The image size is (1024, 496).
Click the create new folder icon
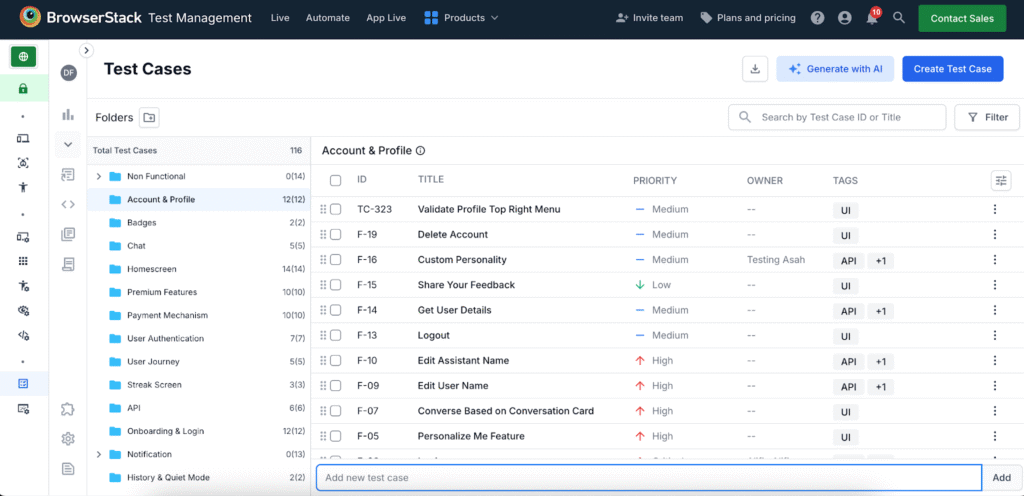pos(149,118)
